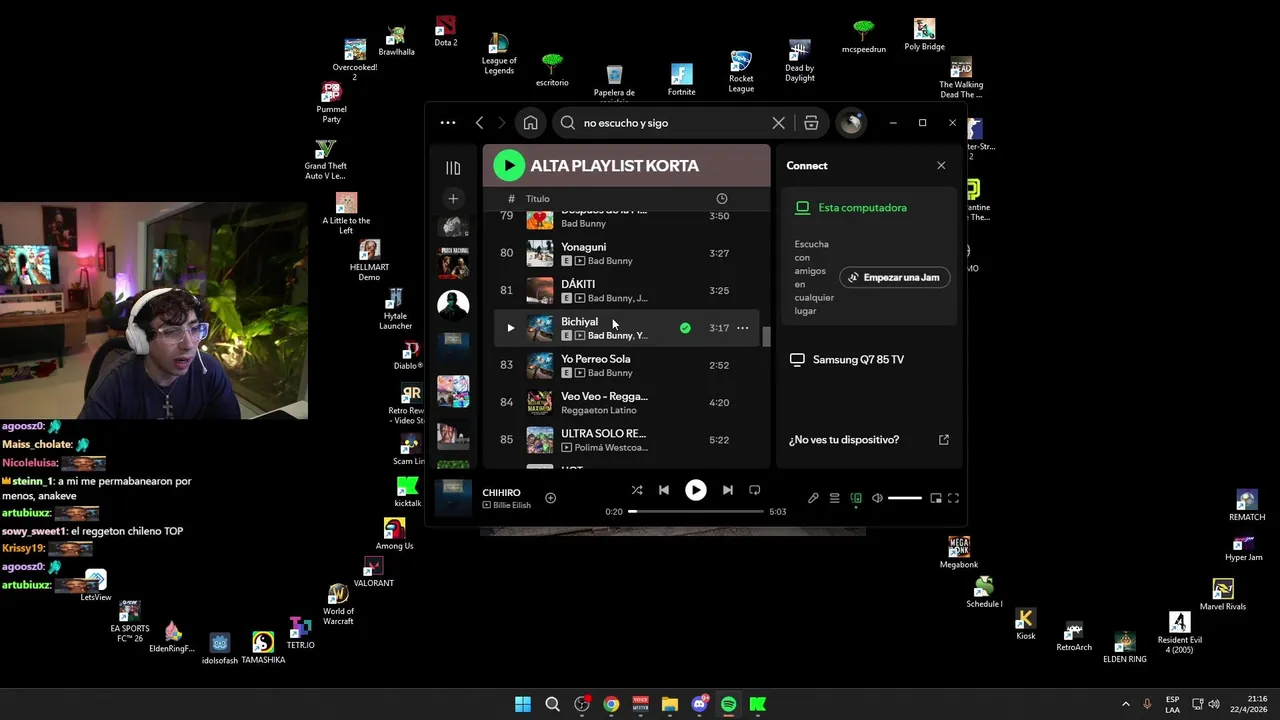Go back with Spotify's back arrow
This screenshot has width=1280, height=720.
point(479,123)
